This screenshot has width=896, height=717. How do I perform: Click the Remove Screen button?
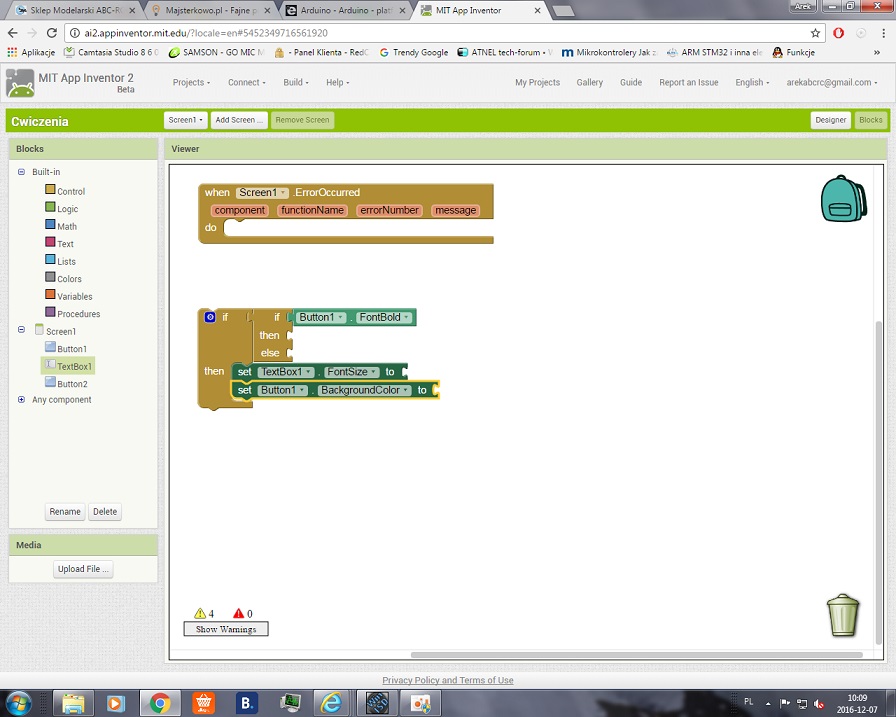pyautogui.click(x=302, y=120)
